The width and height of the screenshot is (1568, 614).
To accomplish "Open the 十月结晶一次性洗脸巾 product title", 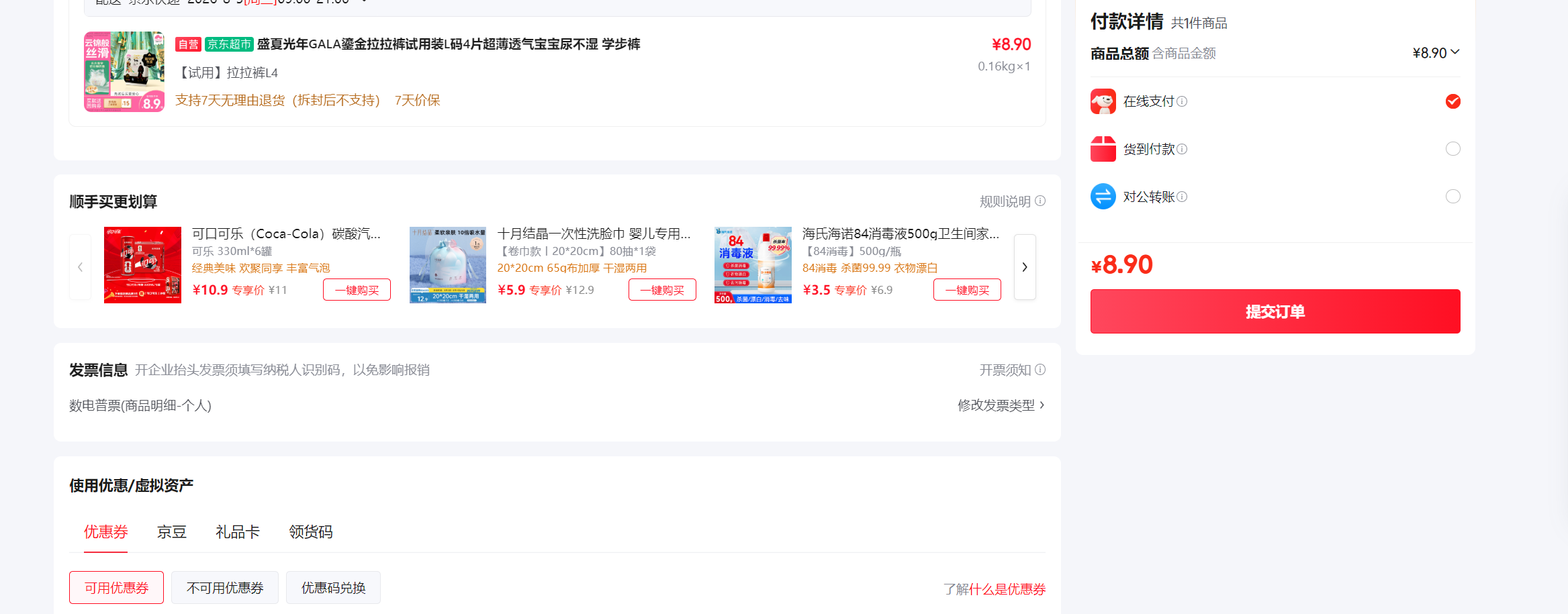I will (x=594, y=234).
